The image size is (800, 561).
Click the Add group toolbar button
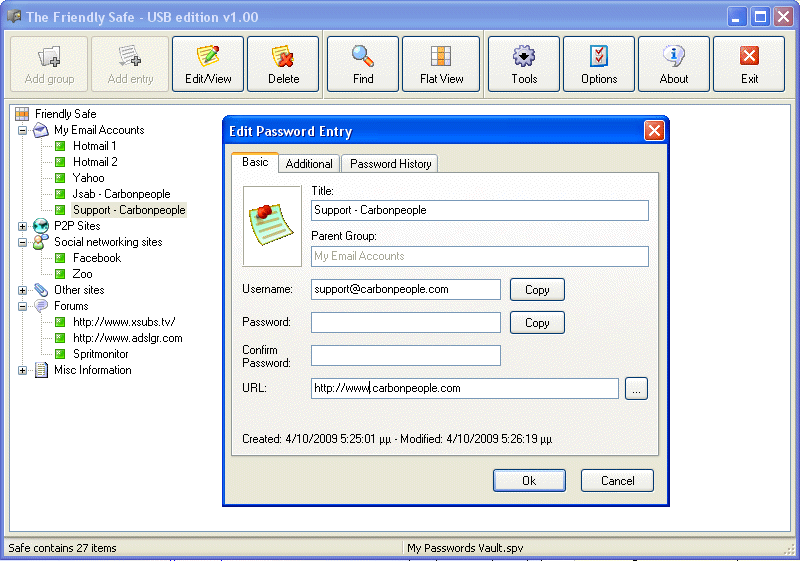tap(49, 64)
